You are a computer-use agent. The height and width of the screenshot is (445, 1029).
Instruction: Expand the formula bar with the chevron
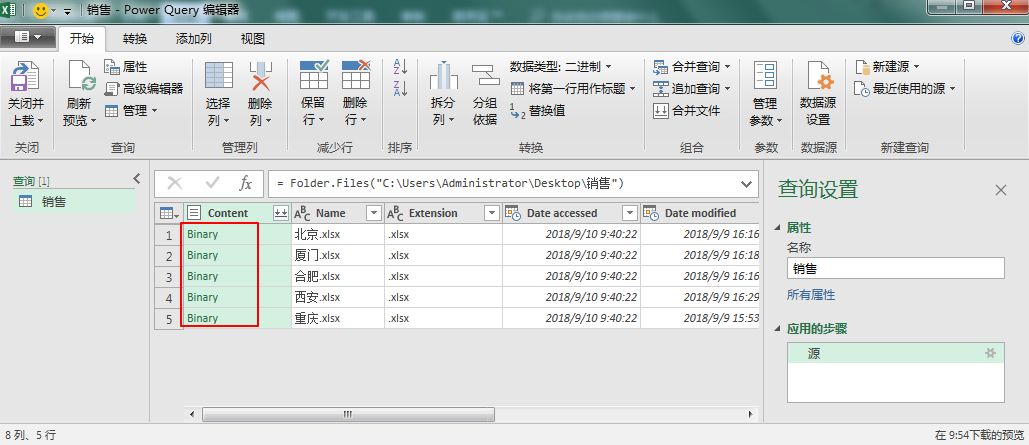pyautogui.click(x=746, y=184)
